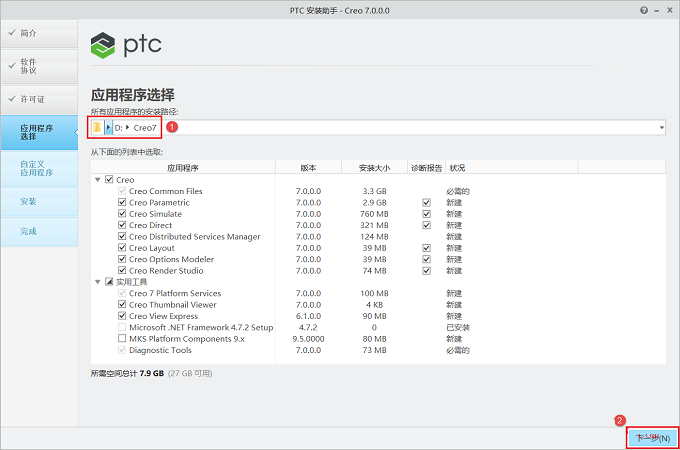680x450 pixels.
Task: Click the 9.5.0000 version value
Action: click(x=308, y=339)
